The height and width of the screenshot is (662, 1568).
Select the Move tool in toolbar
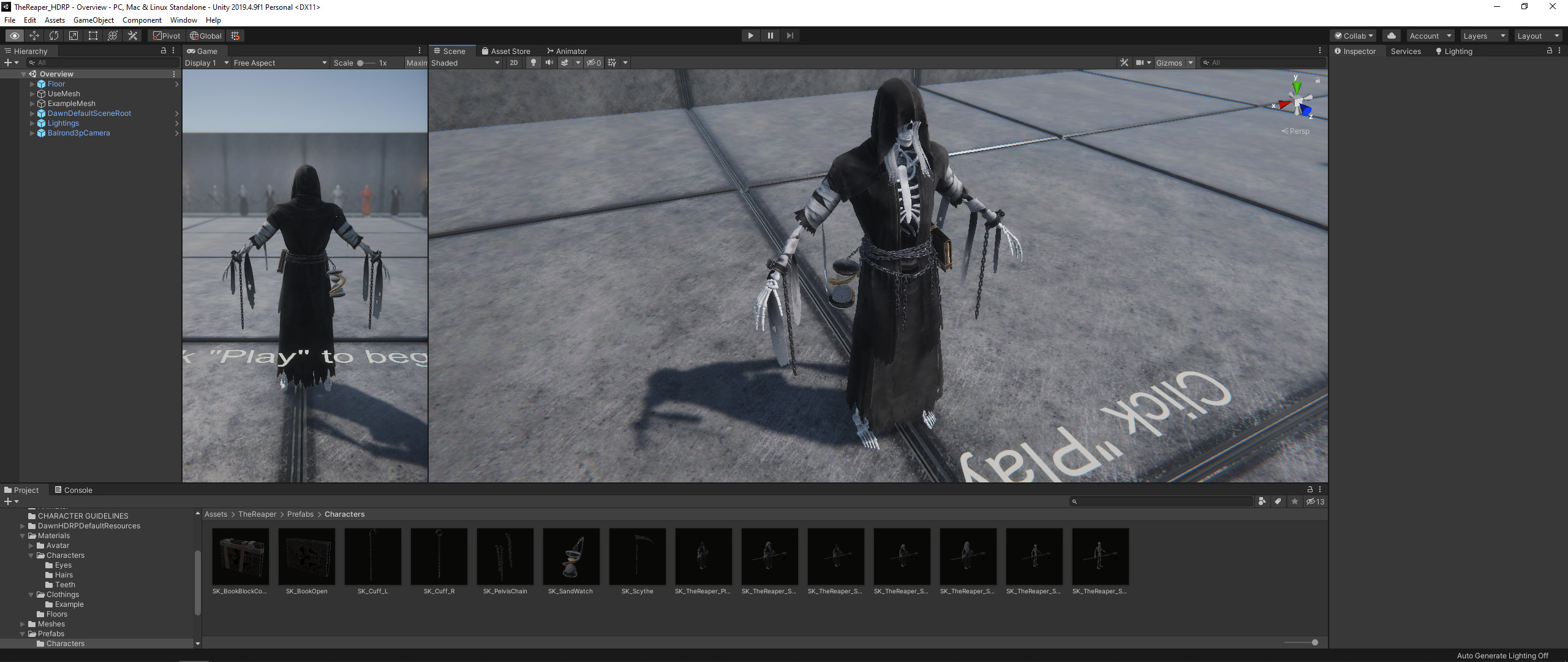pos(34,36)
